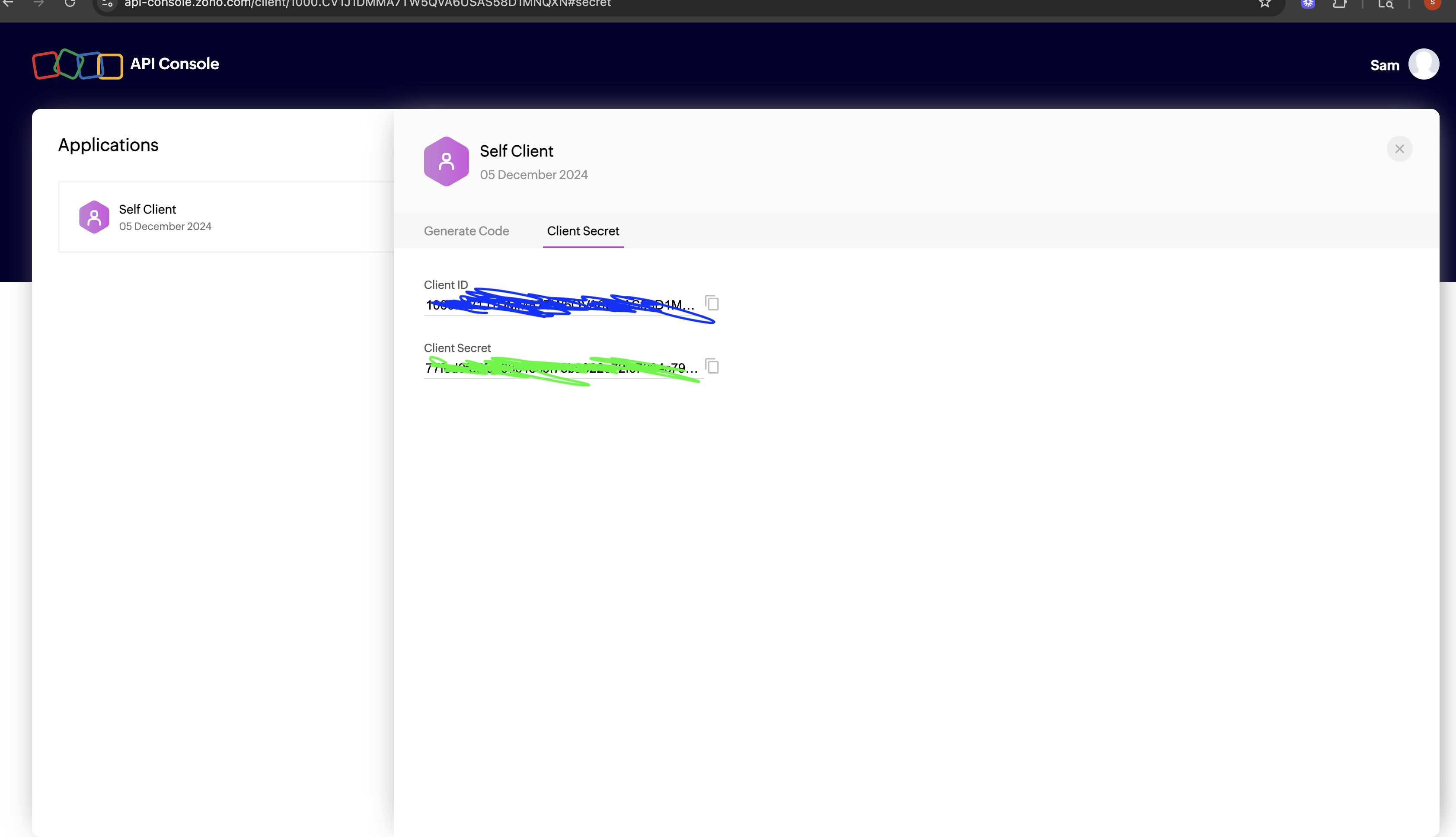Bookmark this page with the star icon

(x=1264, y=4)
